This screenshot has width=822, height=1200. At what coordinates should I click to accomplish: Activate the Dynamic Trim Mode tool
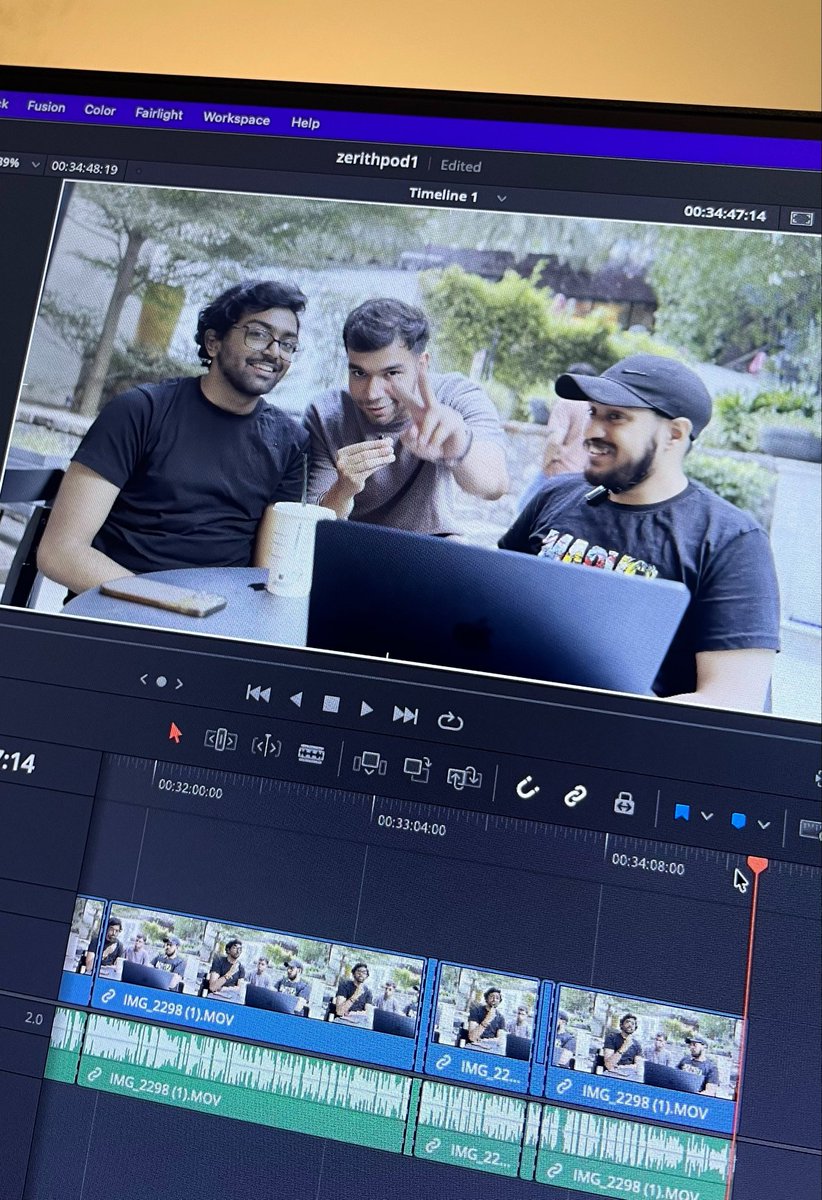266,746
